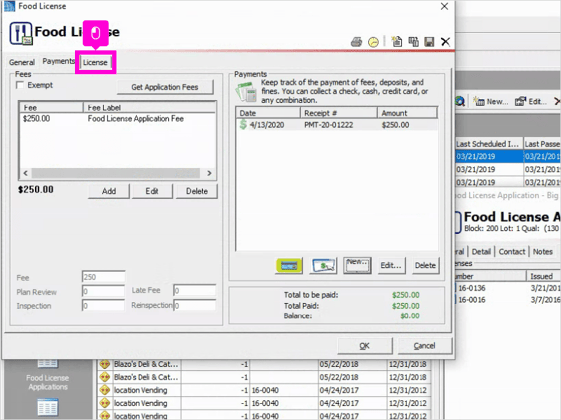Select the 4/13/2020 payment row
The width and height of the screenshot is (561, 420).
click(337, 125)
